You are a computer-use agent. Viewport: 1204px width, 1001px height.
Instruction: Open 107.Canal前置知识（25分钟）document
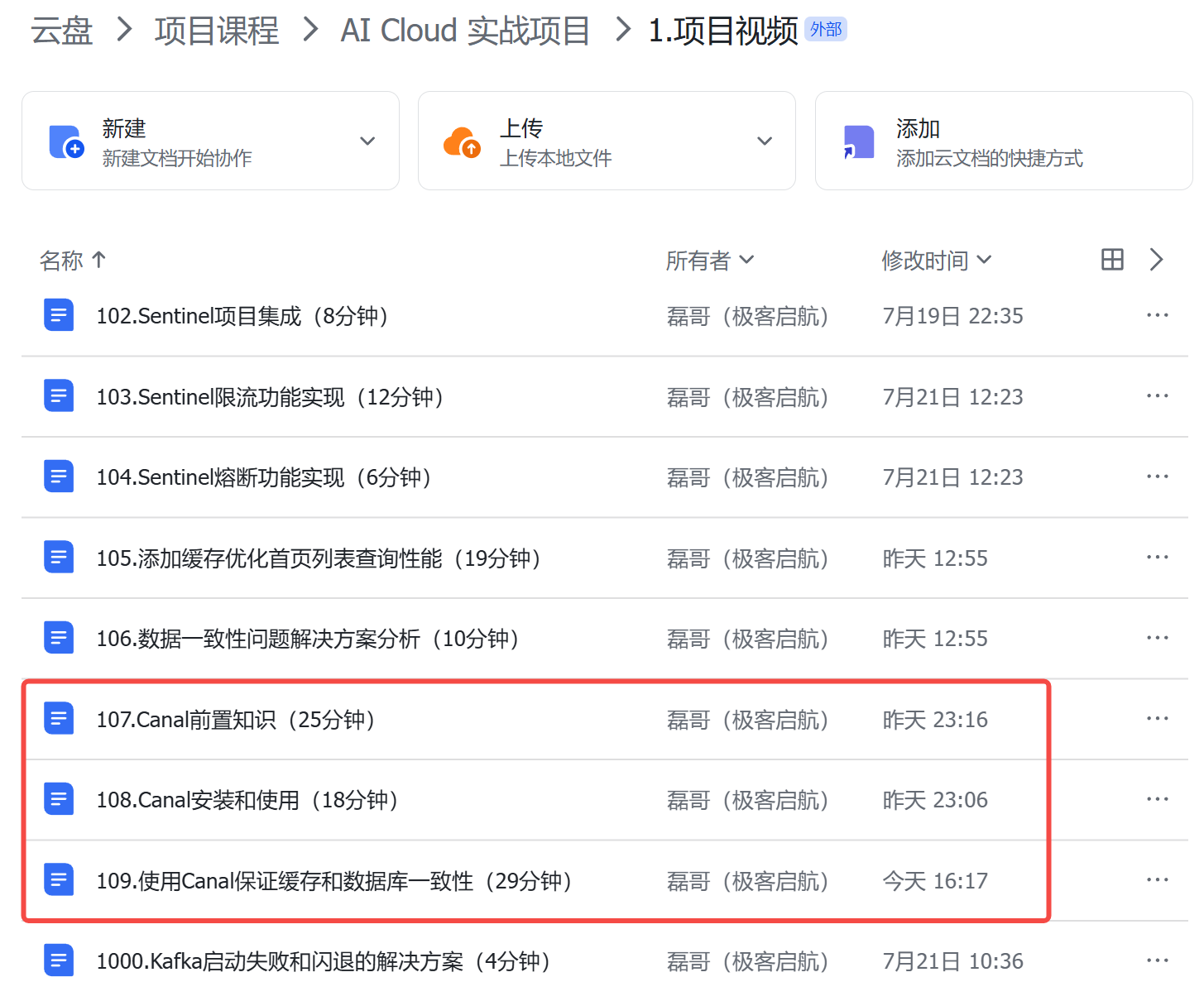point(236,720)
